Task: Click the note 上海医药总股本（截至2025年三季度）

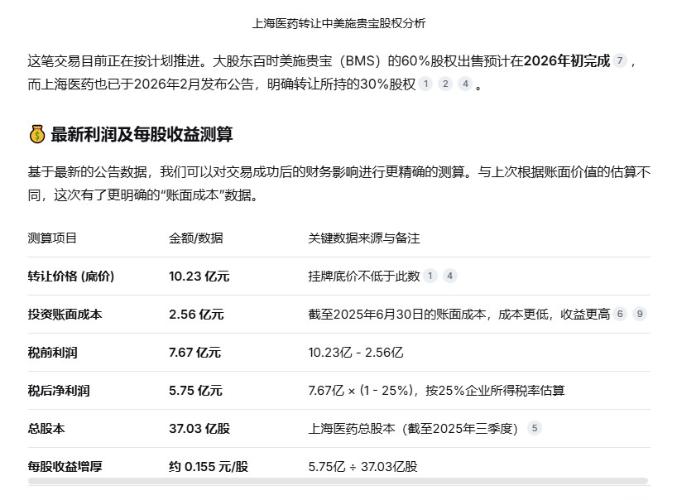Action: (x=413, y=428)
